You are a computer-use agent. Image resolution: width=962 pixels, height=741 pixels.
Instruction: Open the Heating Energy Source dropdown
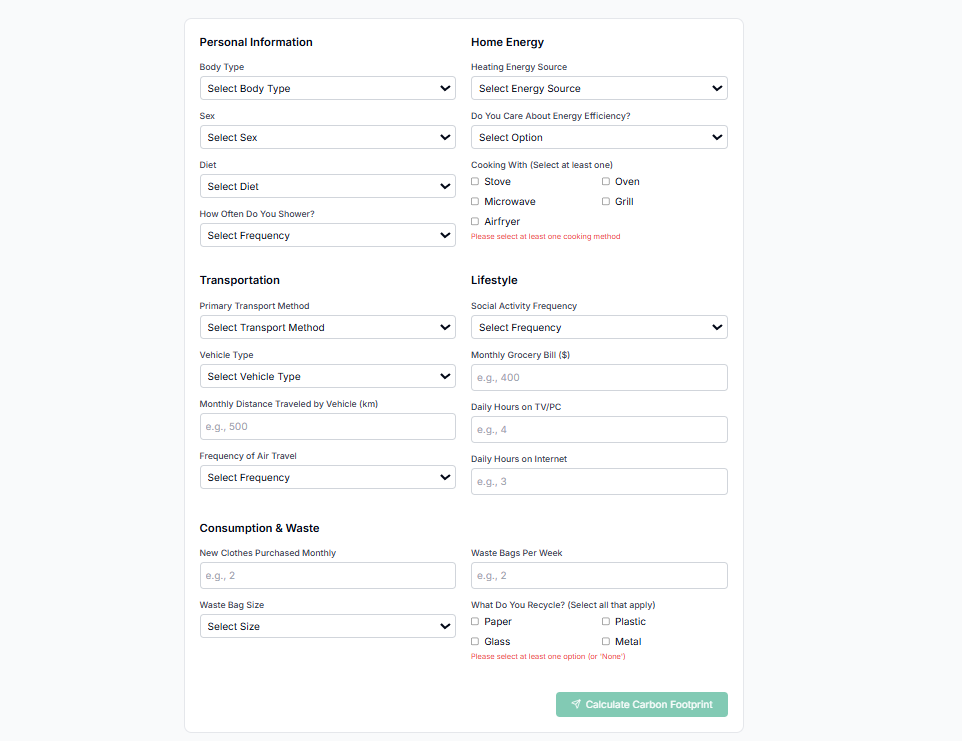[599, 88]
